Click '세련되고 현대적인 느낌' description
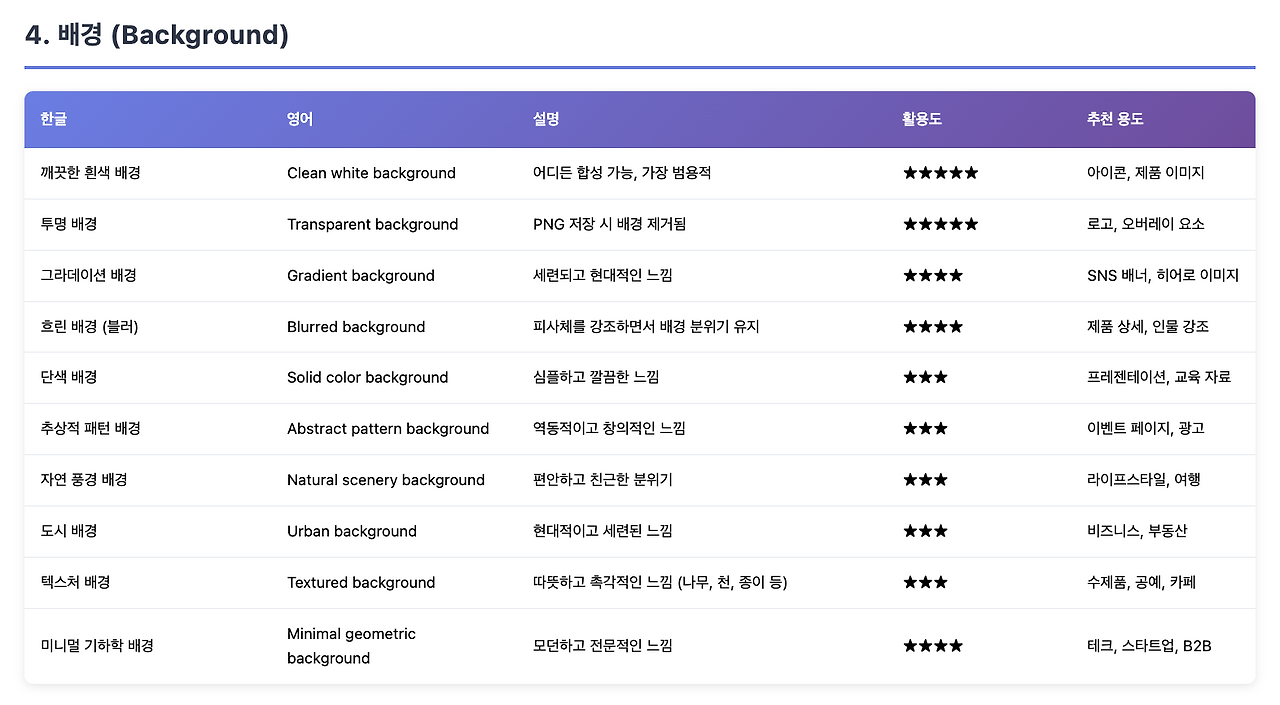 point(603,275)
